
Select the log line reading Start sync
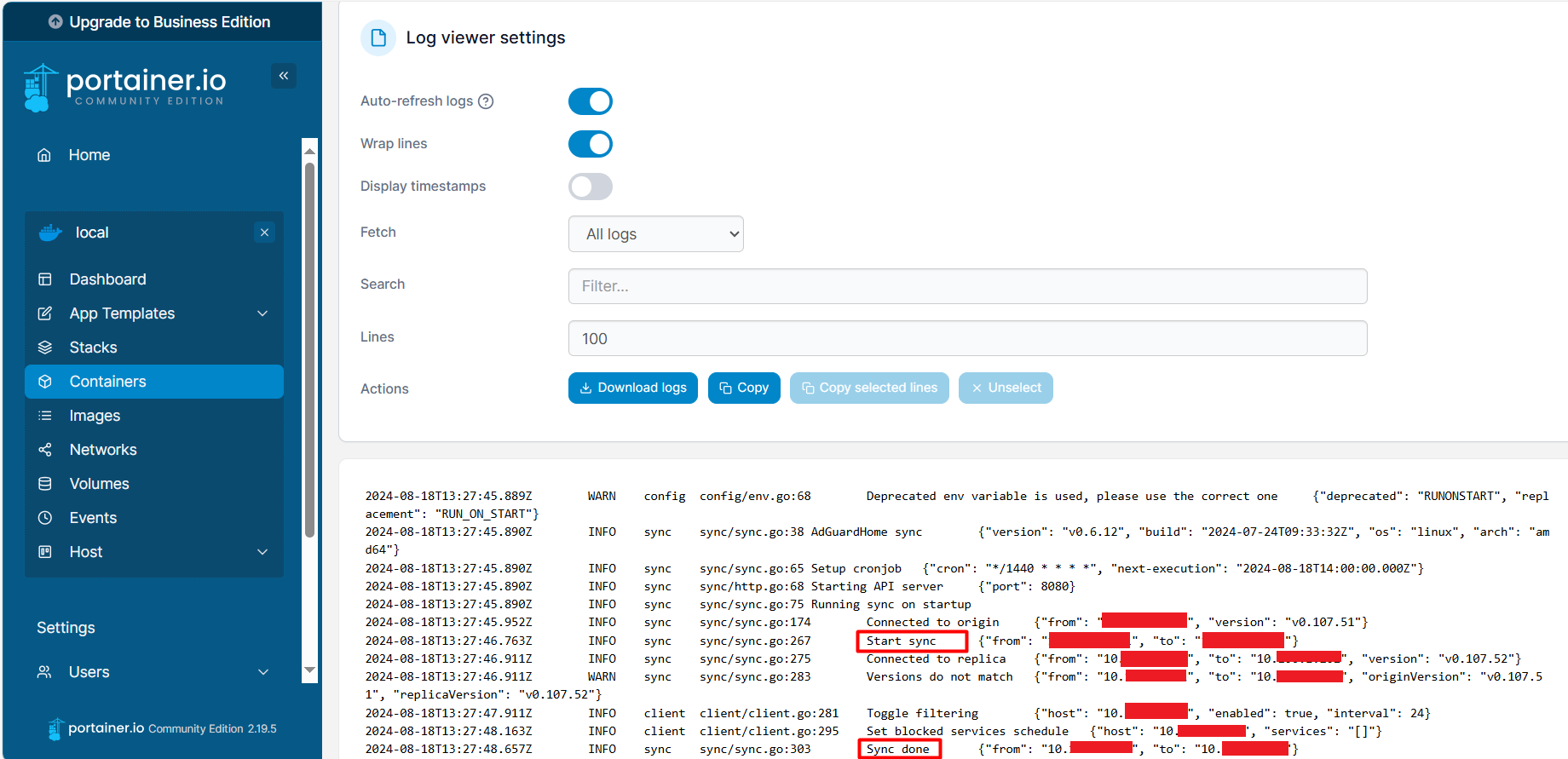(832, 641)
